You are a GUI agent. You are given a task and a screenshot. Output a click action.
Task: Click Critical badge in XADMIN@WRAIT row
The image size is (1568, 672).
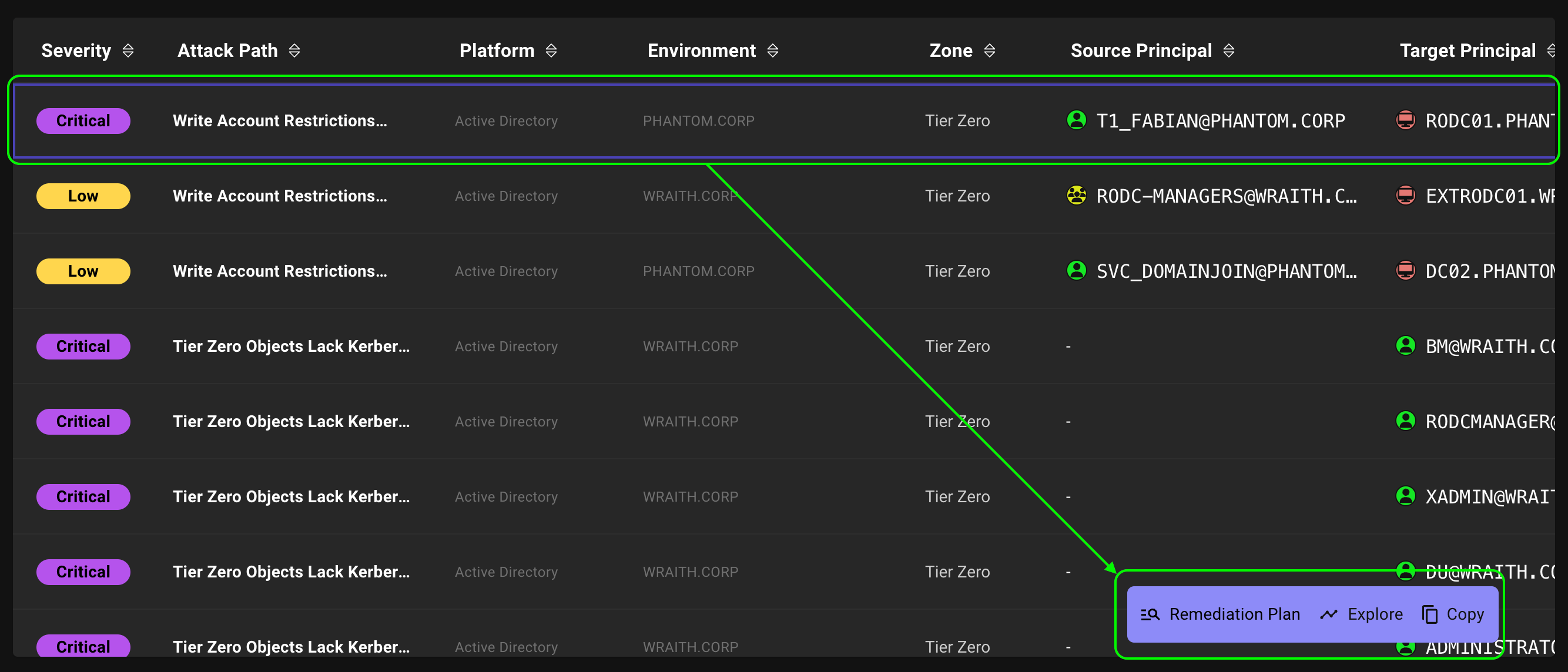83,497
